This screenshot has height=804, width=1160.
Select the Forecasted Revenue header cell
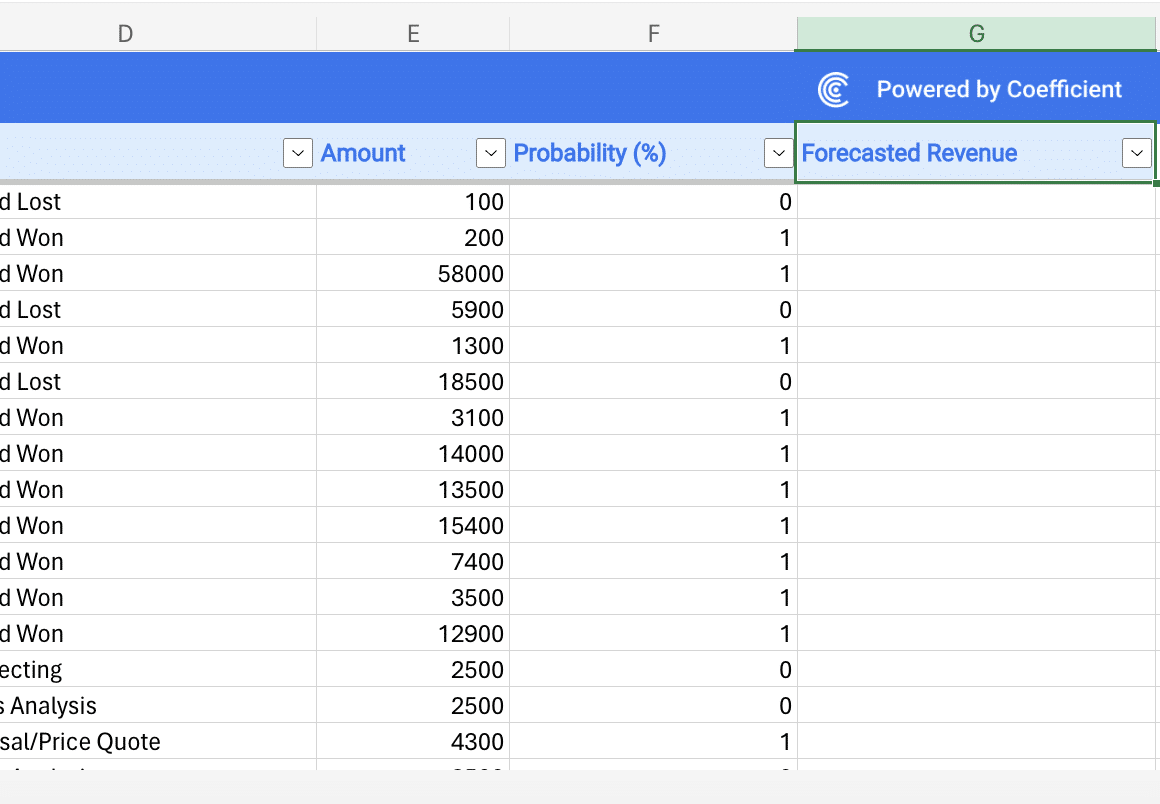coord(909,153)
